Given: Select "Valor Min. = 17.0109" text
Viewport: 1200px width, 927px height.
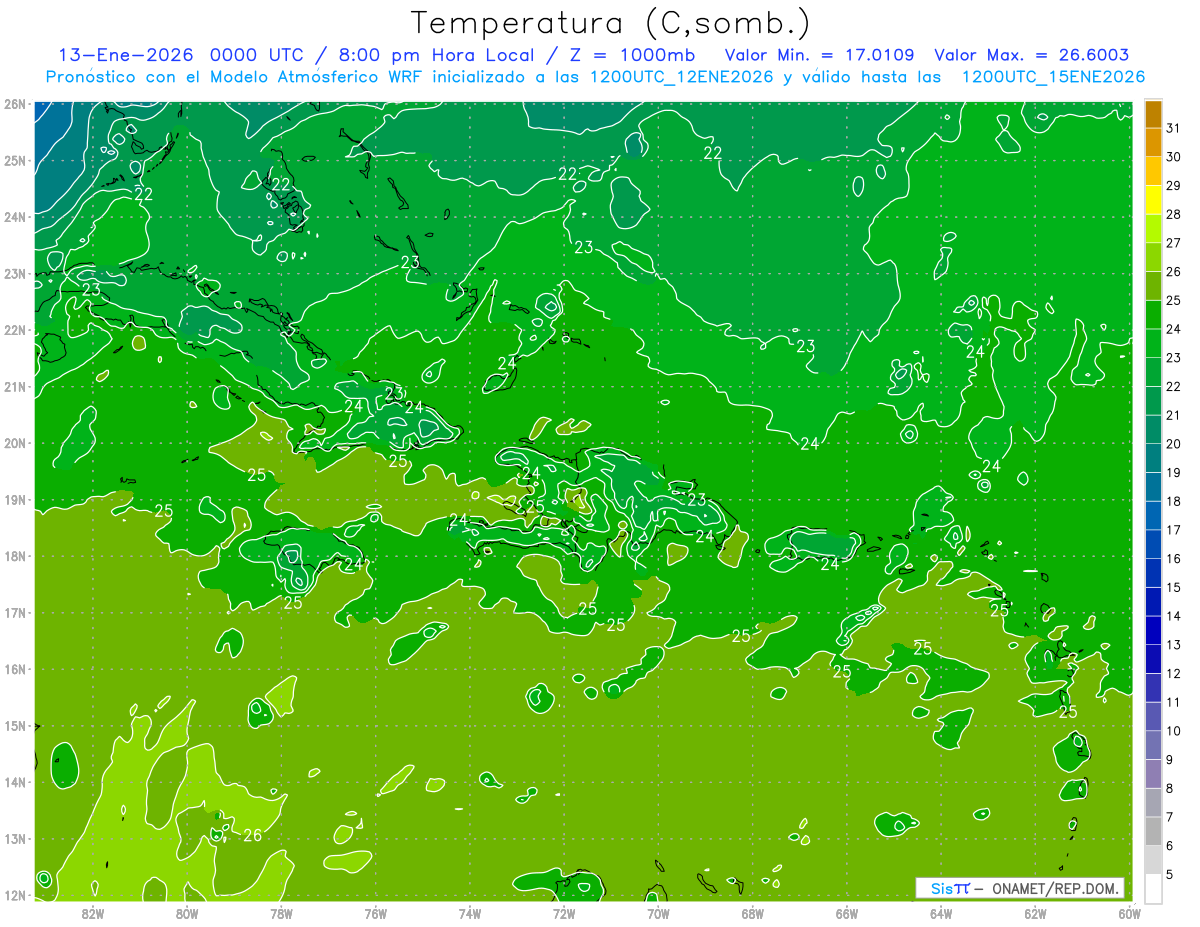Looking at the screenshot, I should [x=819, y=55].
